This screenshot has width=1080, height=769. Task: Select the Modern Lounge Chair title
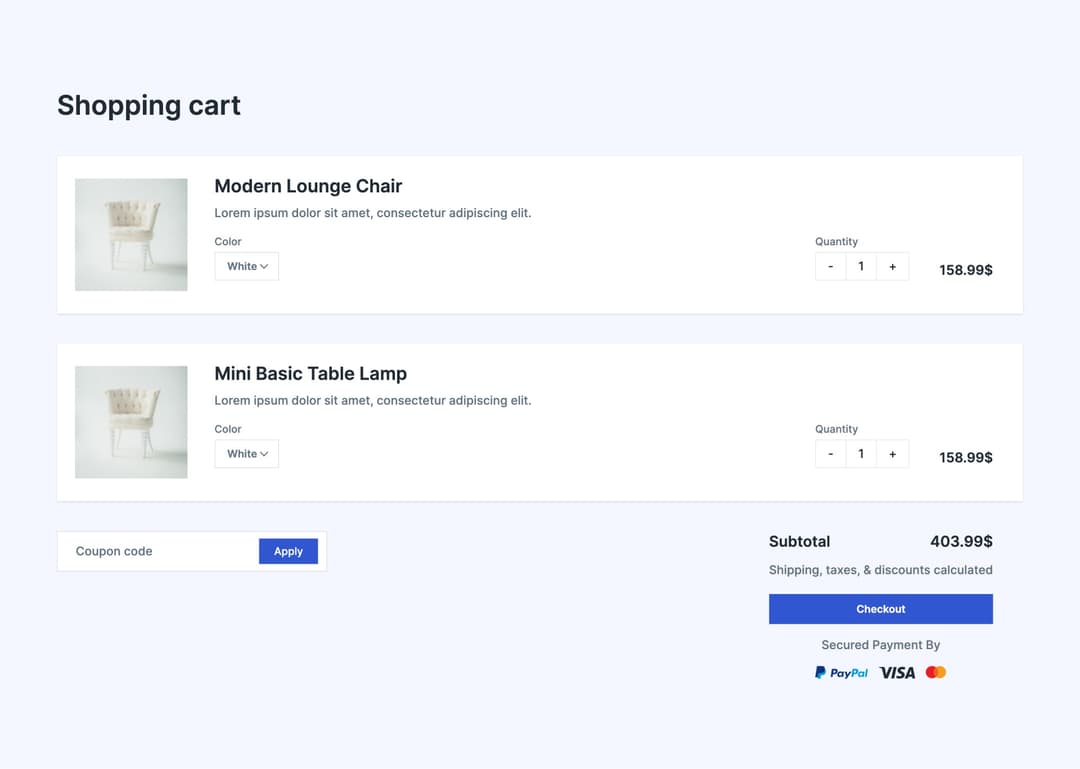[308, 186]
